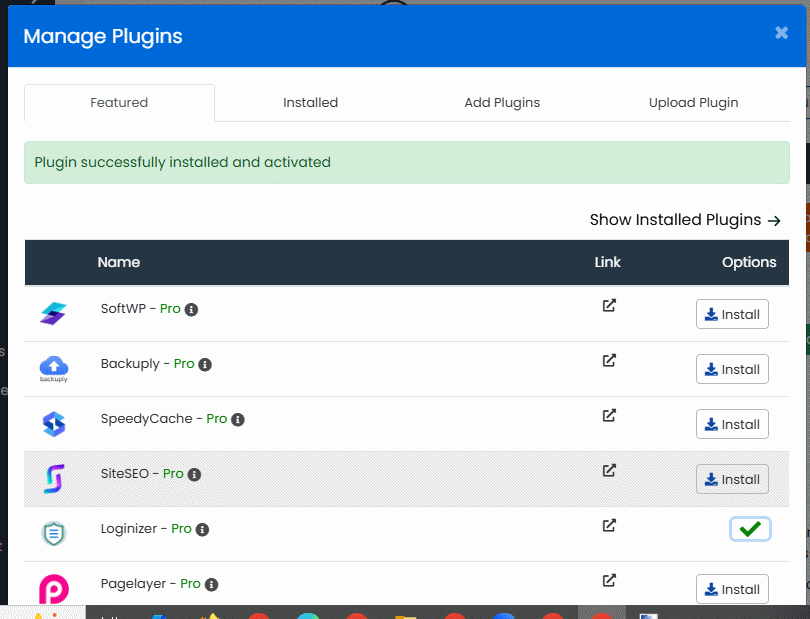Click the SoftWP plugin logo
Viewport: 810px width, 619px height.
coord(54,313)
